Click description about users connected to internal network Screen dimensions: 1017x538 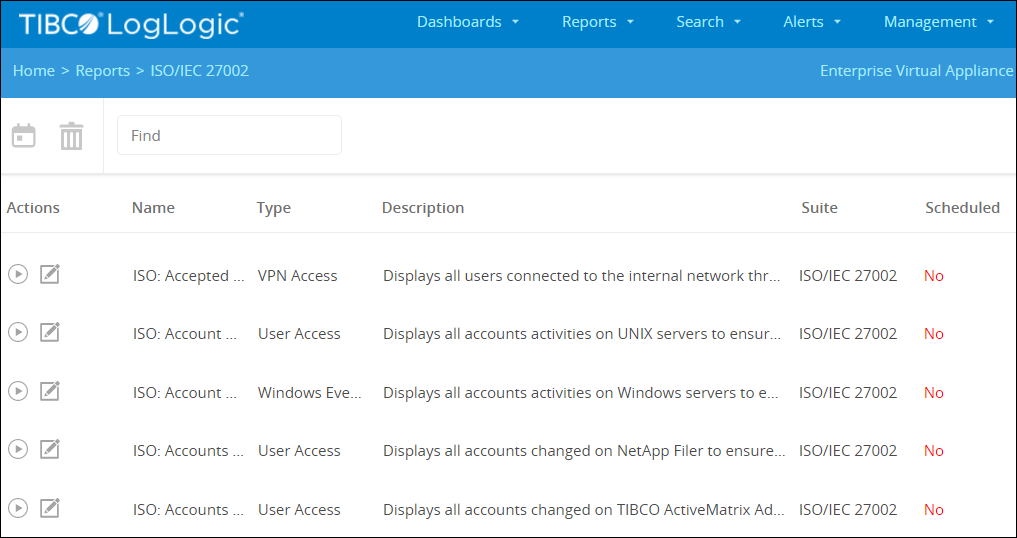click(582, 276)
